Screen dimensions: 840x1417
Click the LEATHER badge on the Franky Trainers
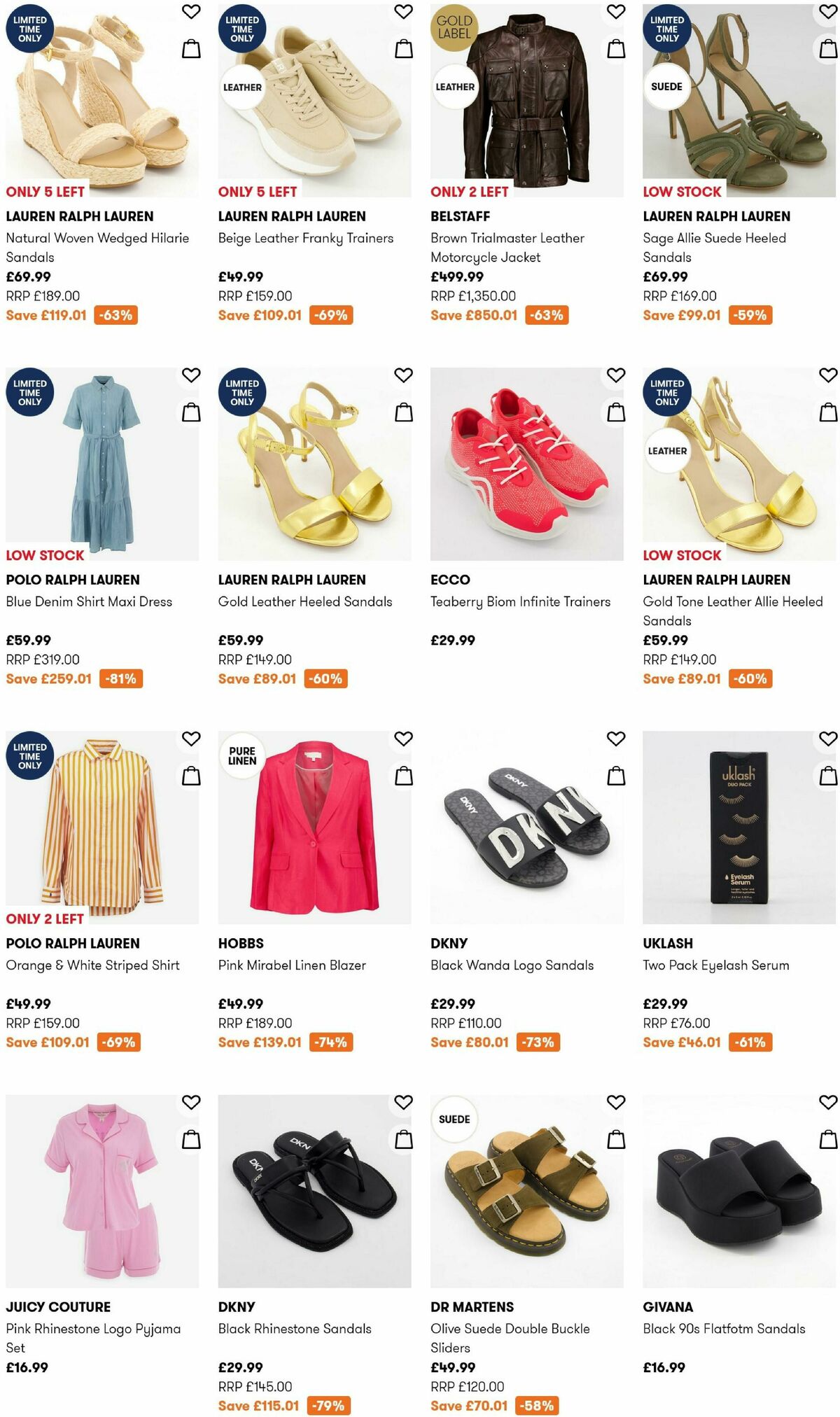point(244,88)
